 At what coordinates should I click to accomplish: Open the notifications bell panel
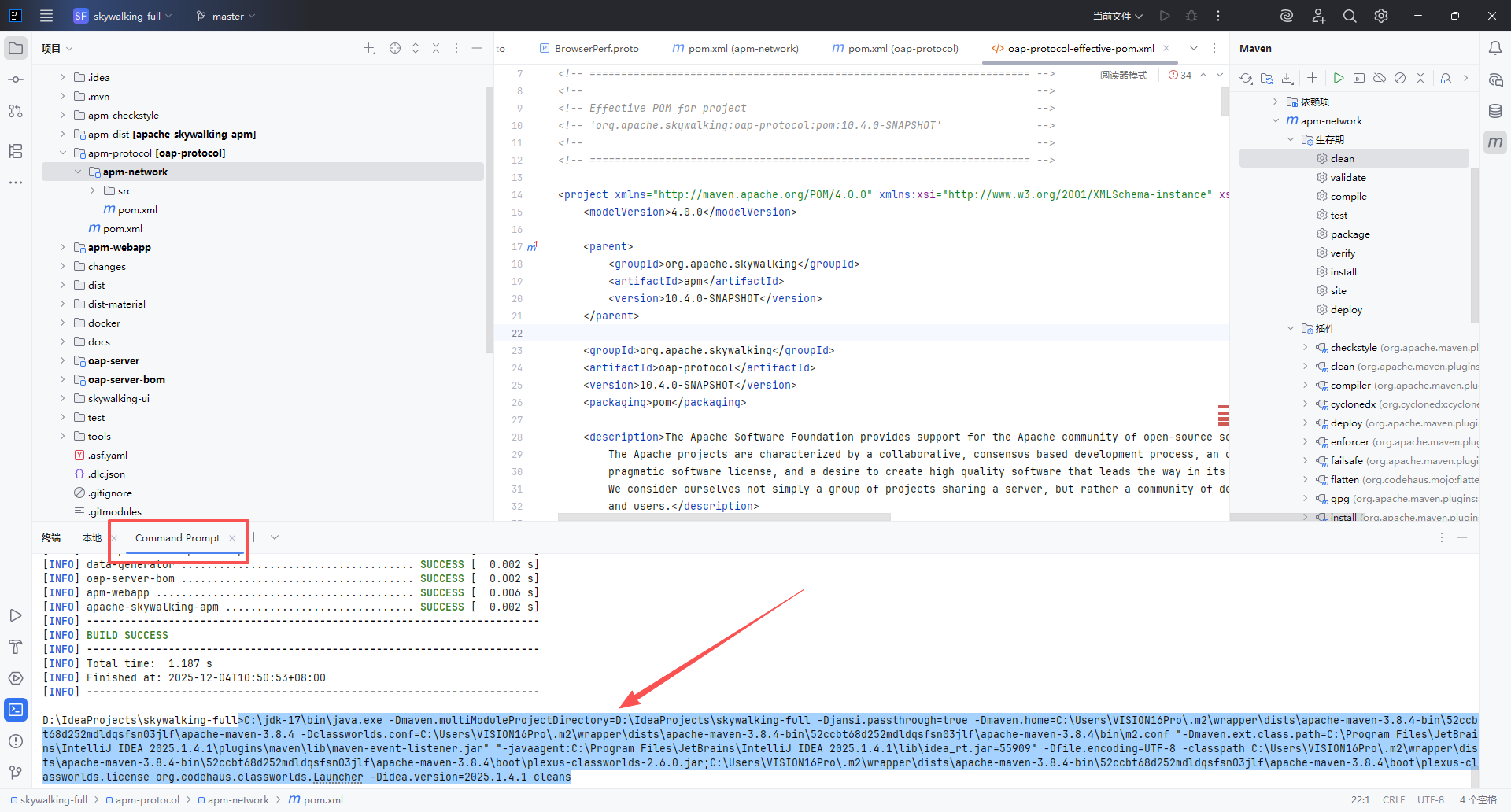click(x=1495, y=48)
